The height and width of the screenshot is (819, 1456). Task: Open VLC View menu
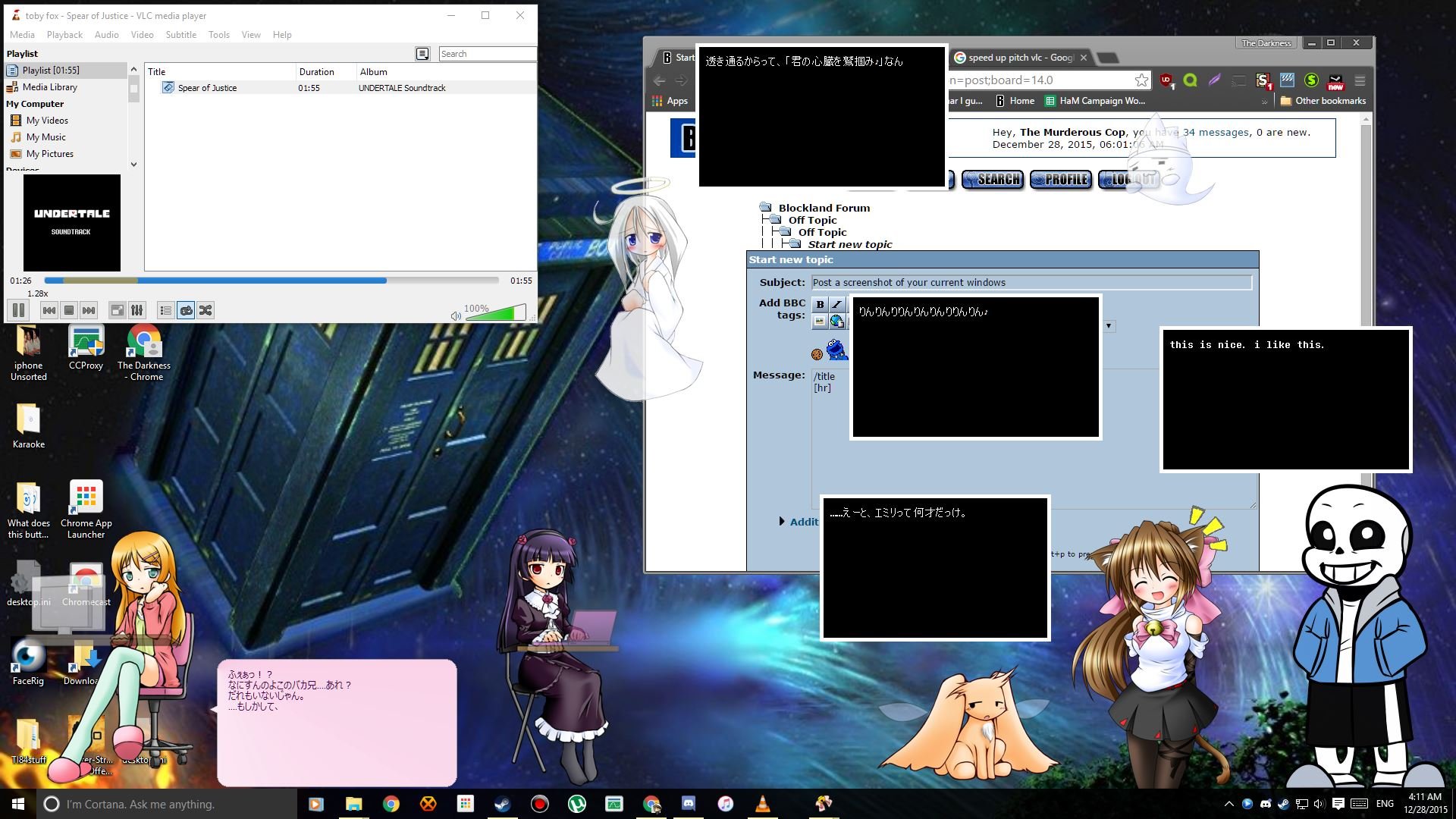click(251, 35)
